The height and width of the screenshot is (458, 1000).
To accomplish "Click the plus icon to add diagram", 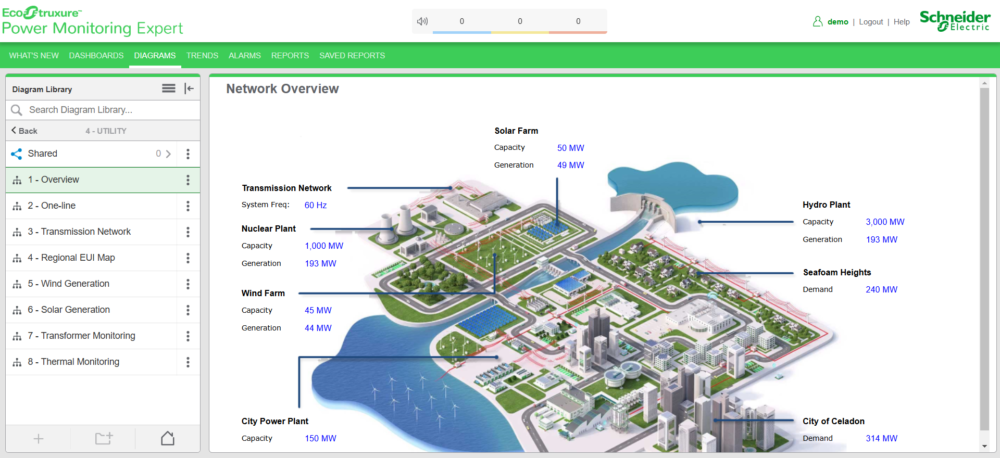I will click(39, 438).
